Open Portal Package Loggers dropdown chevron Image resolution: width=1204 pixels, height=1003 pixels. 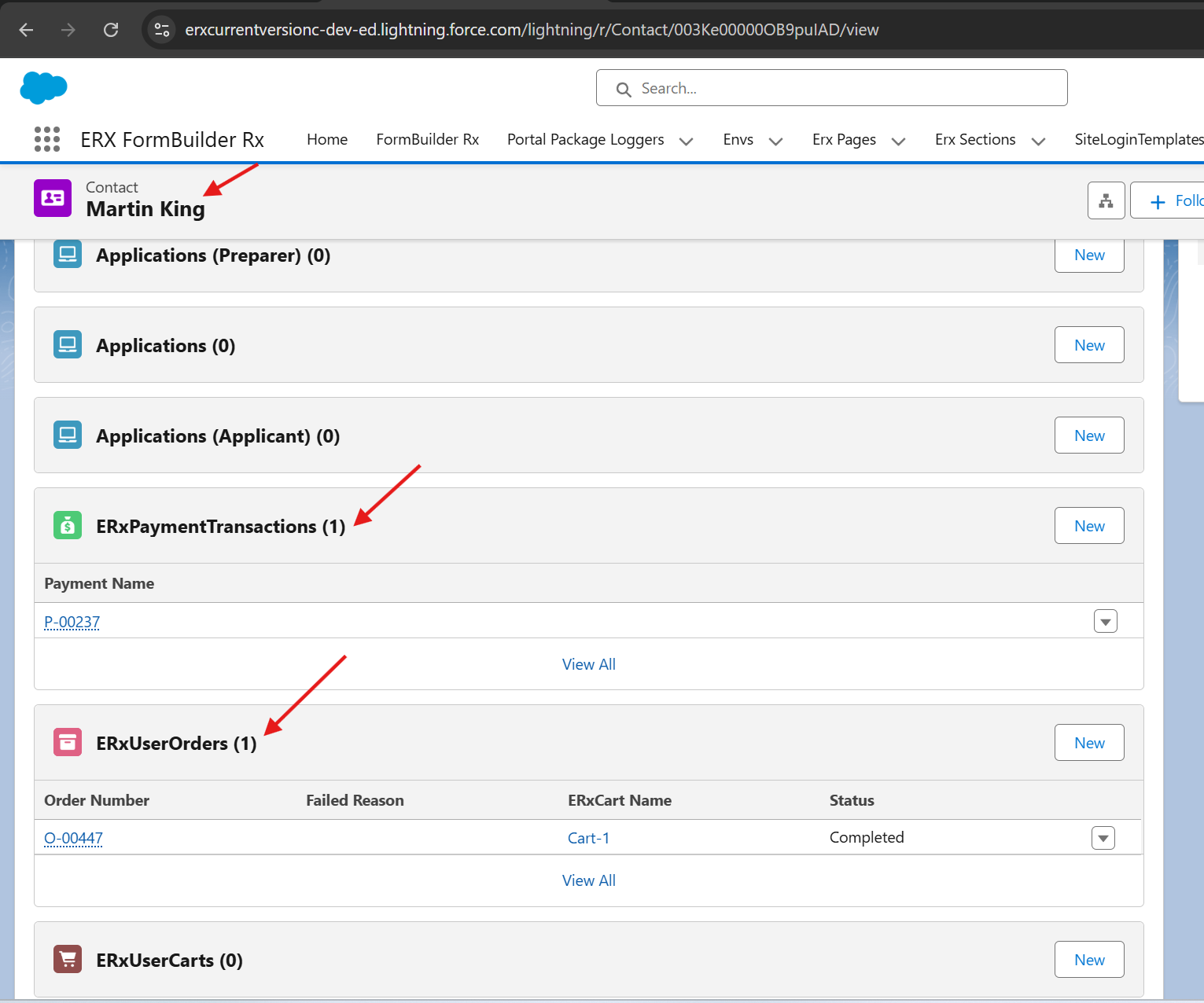click(x=686, y=141)
